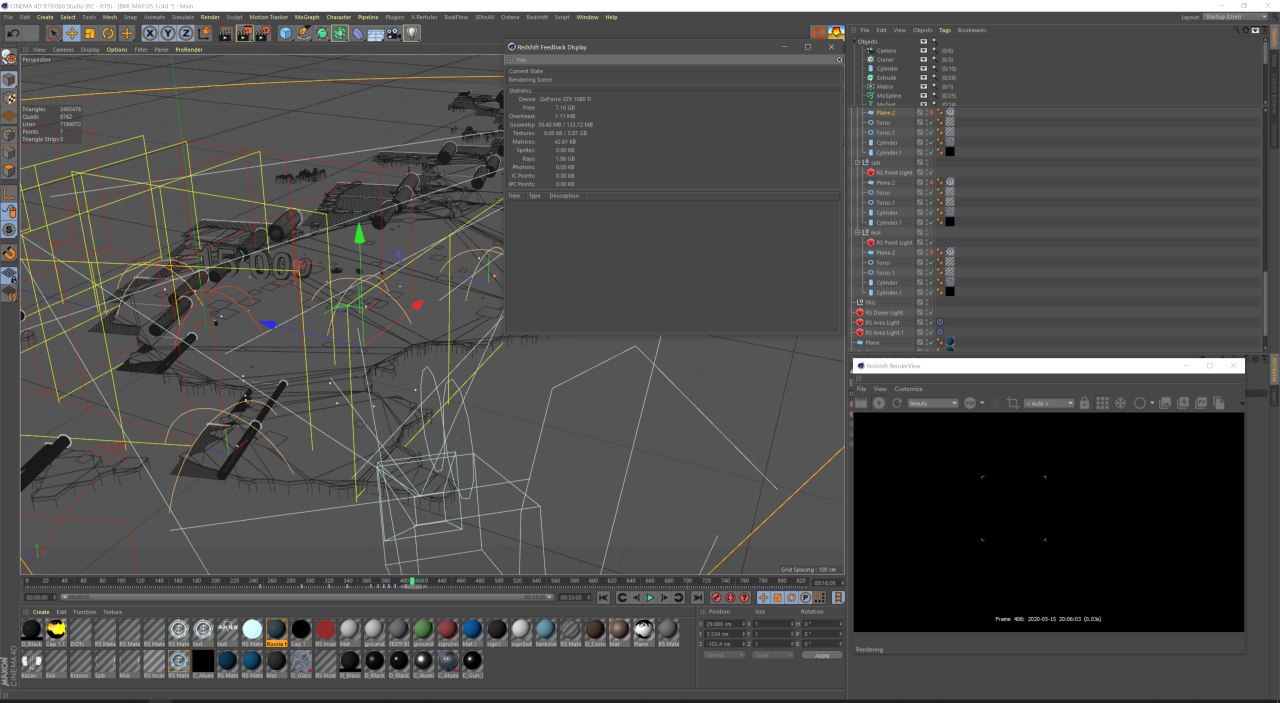The height and width of the screenshot is (703, 1280).
Task: Select the TRG null object
Action: 870,302
